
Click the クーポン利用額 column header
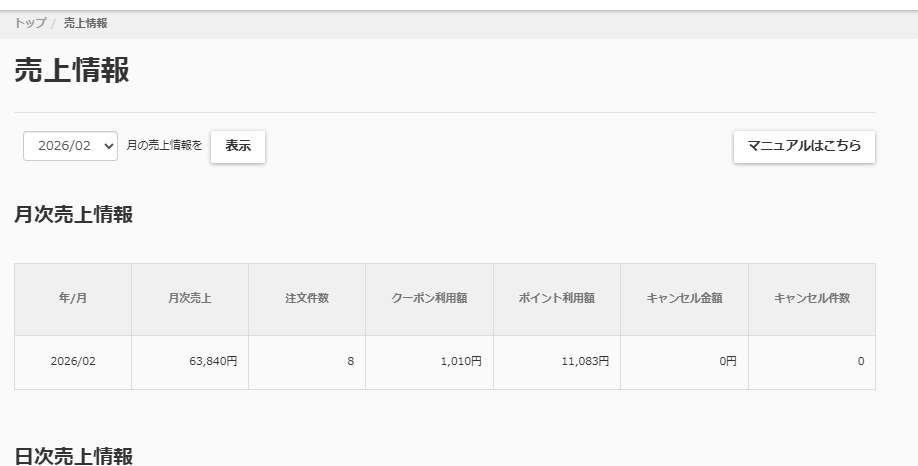point(429,299)
